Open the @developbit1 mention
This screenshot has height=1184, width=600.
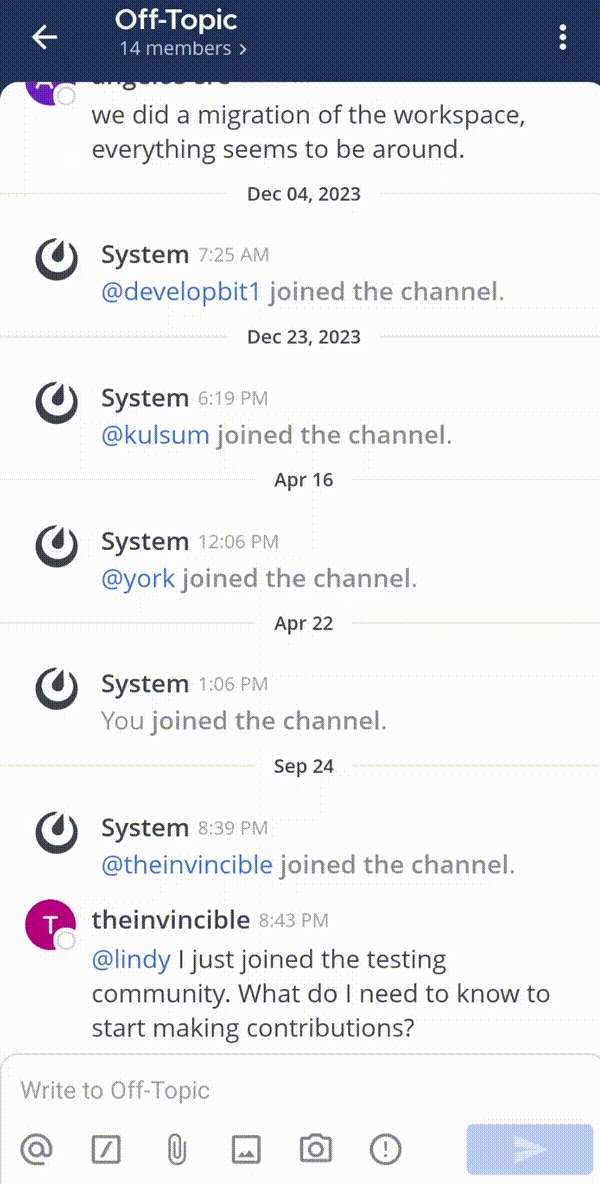point(181,292)
